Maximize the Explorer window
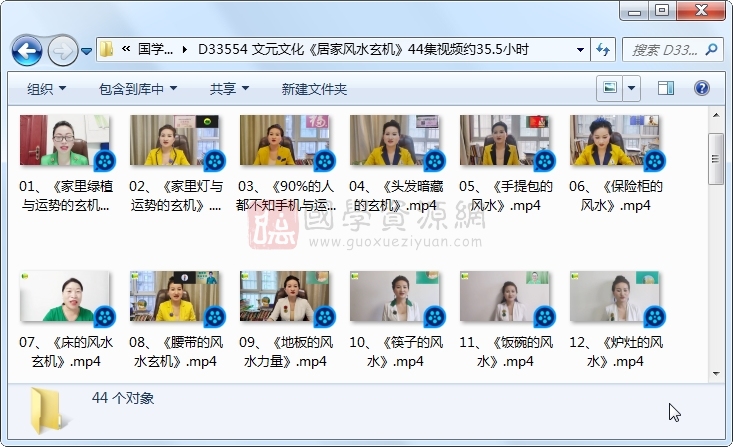 click(x=661, y=11)
